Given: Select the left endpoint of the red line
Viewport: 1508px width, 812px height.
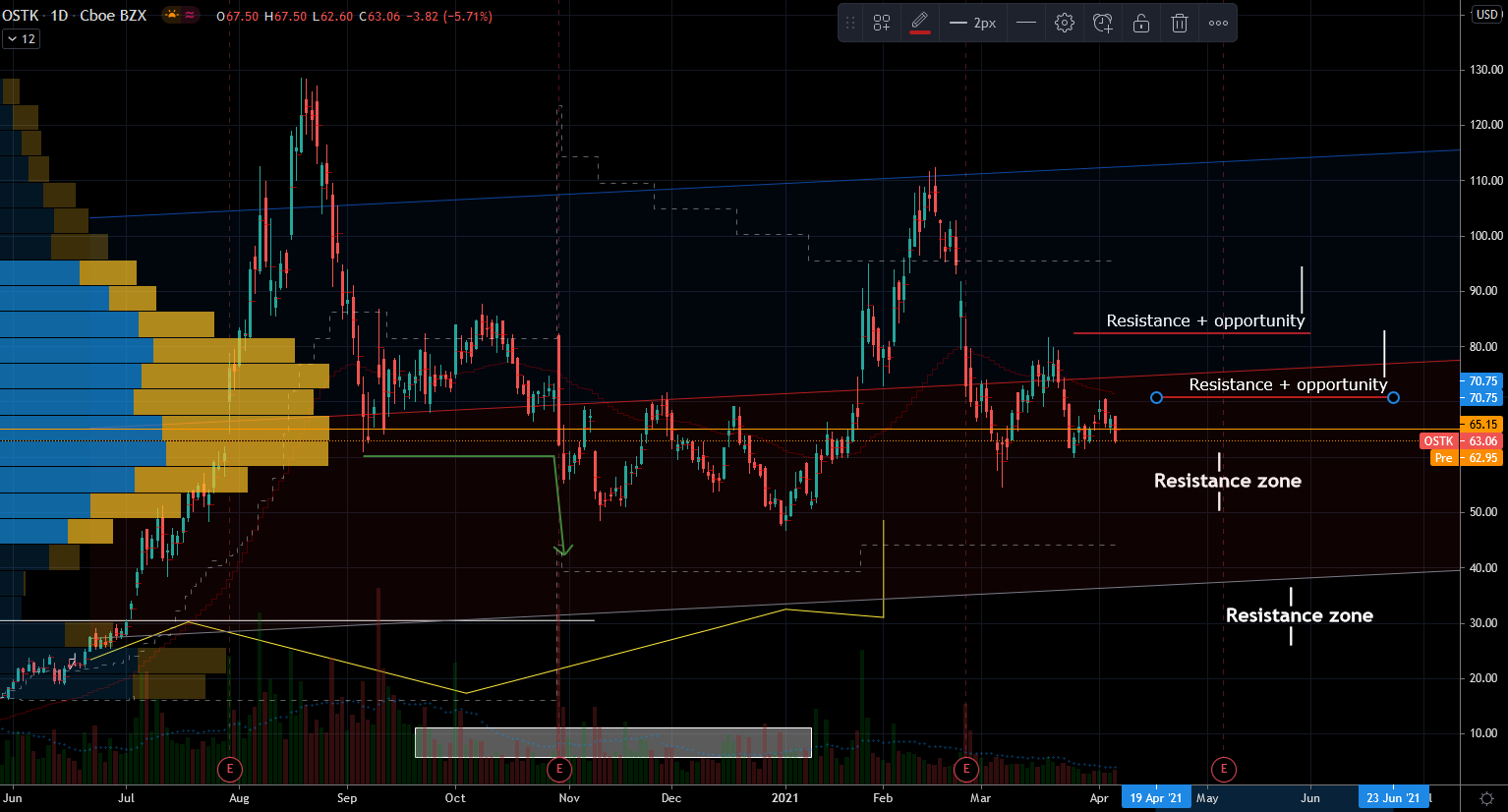Looking at the screenshot, I should coord(1156,398).
